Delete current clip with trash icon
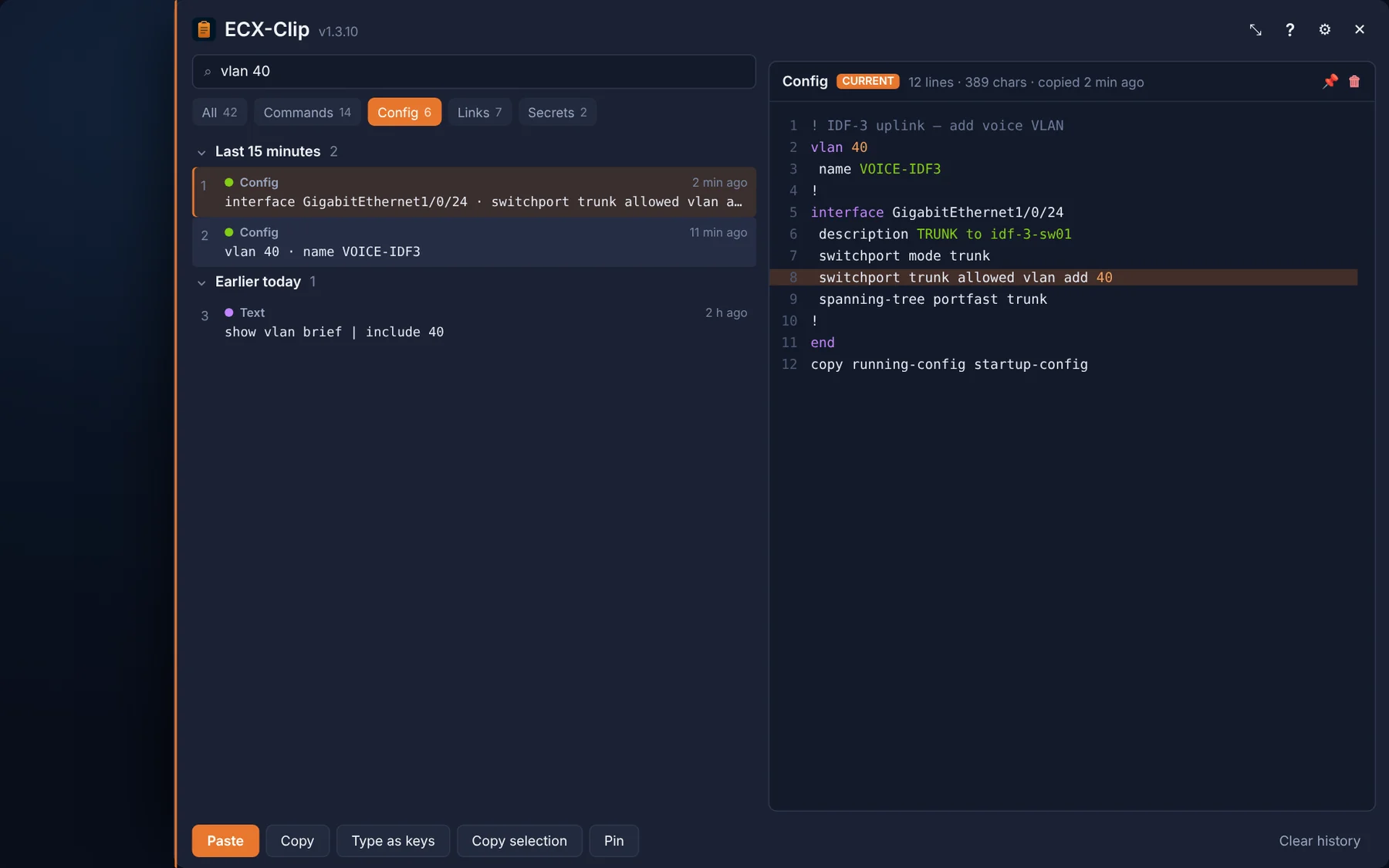Viewport: 1389px width, 868px height. [1354, 82]
